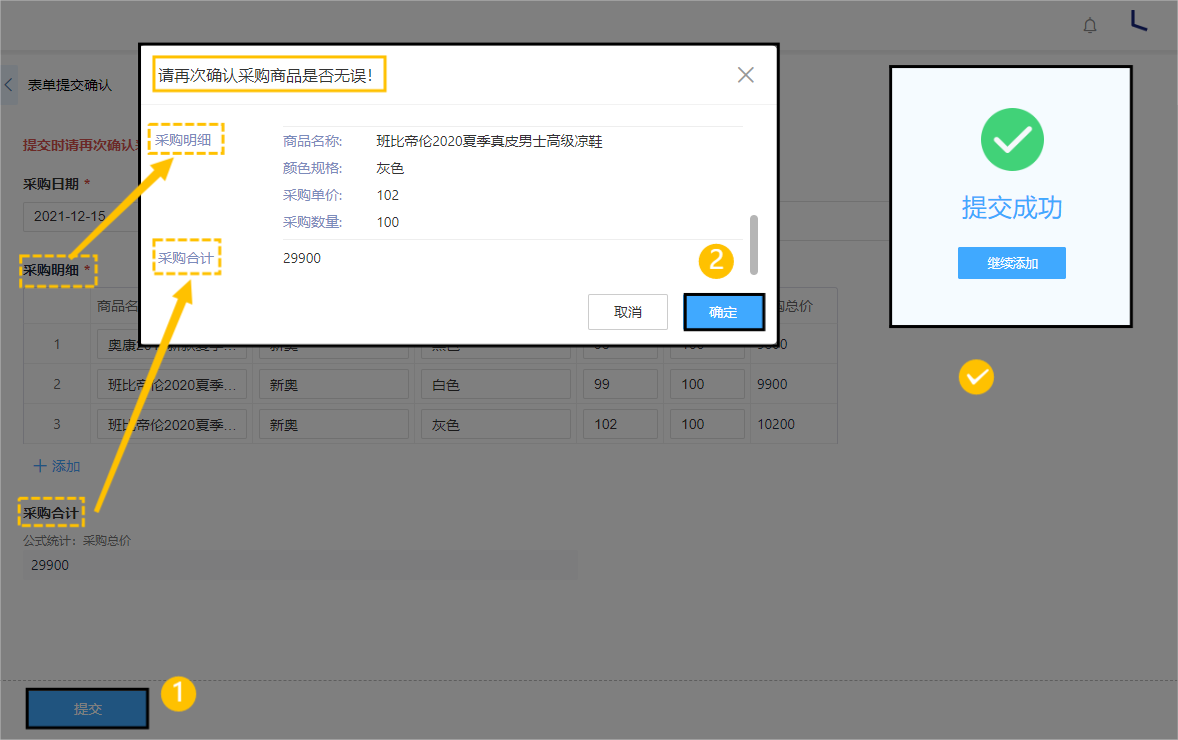
Task: Click the dialog's vertical scrollbar
Action: point(753,243)
